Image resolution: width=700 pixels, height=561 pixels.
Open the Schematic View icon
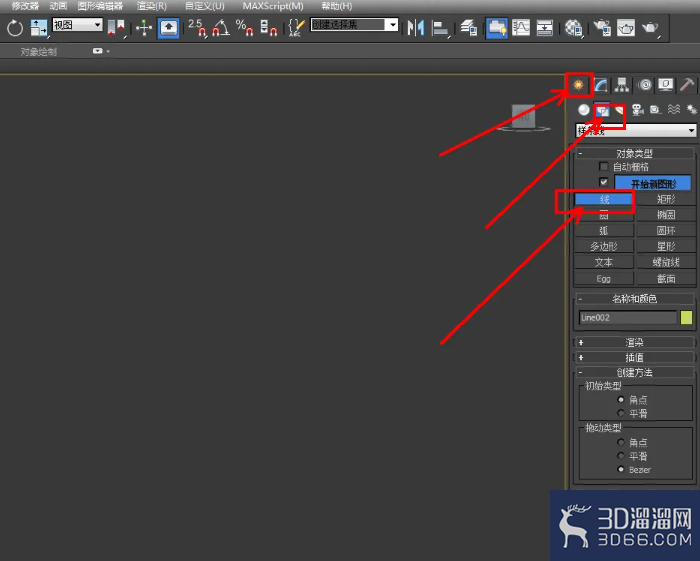pyautogui.click(x=545, y=28)
